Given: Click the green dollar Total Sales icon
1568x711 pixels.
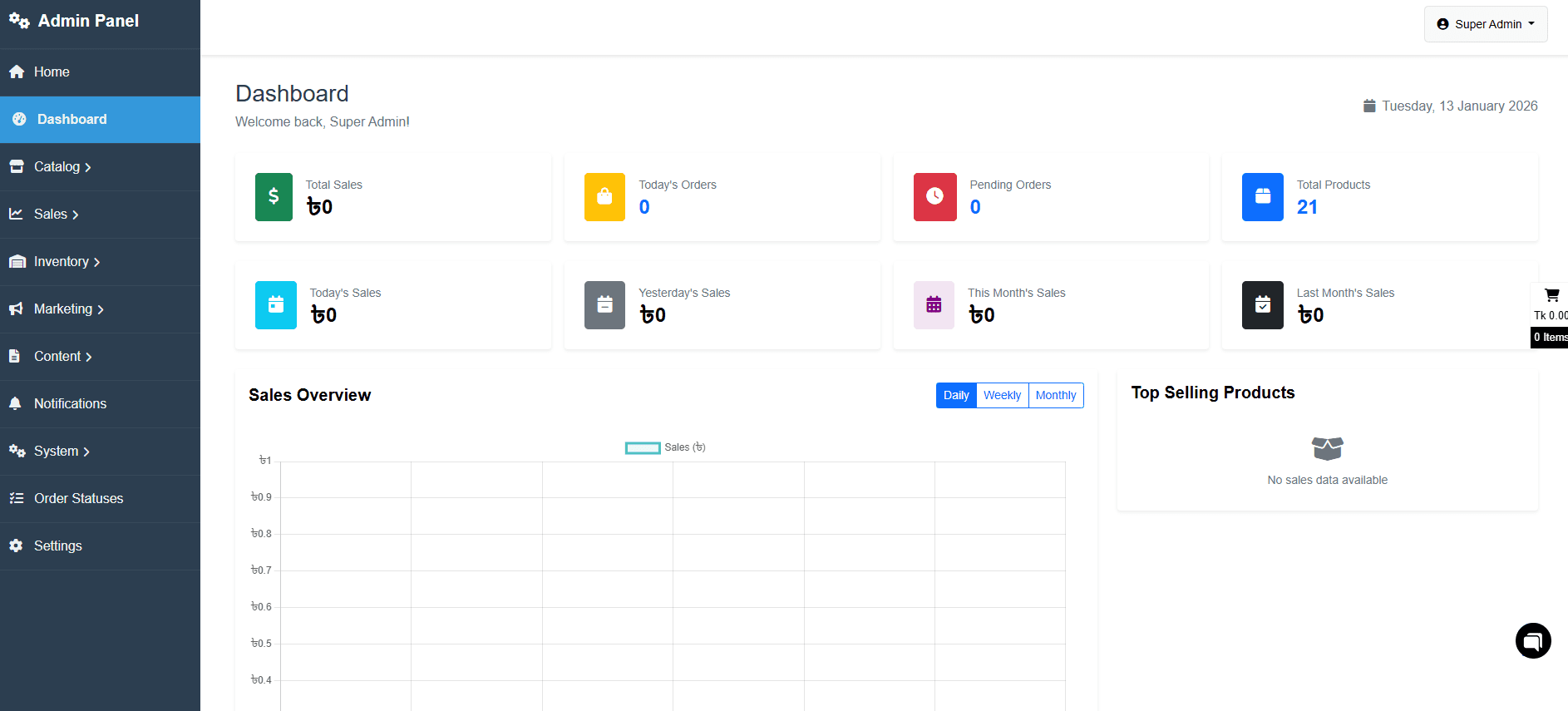Looking at the screenshot, I should tap(274, 196).
